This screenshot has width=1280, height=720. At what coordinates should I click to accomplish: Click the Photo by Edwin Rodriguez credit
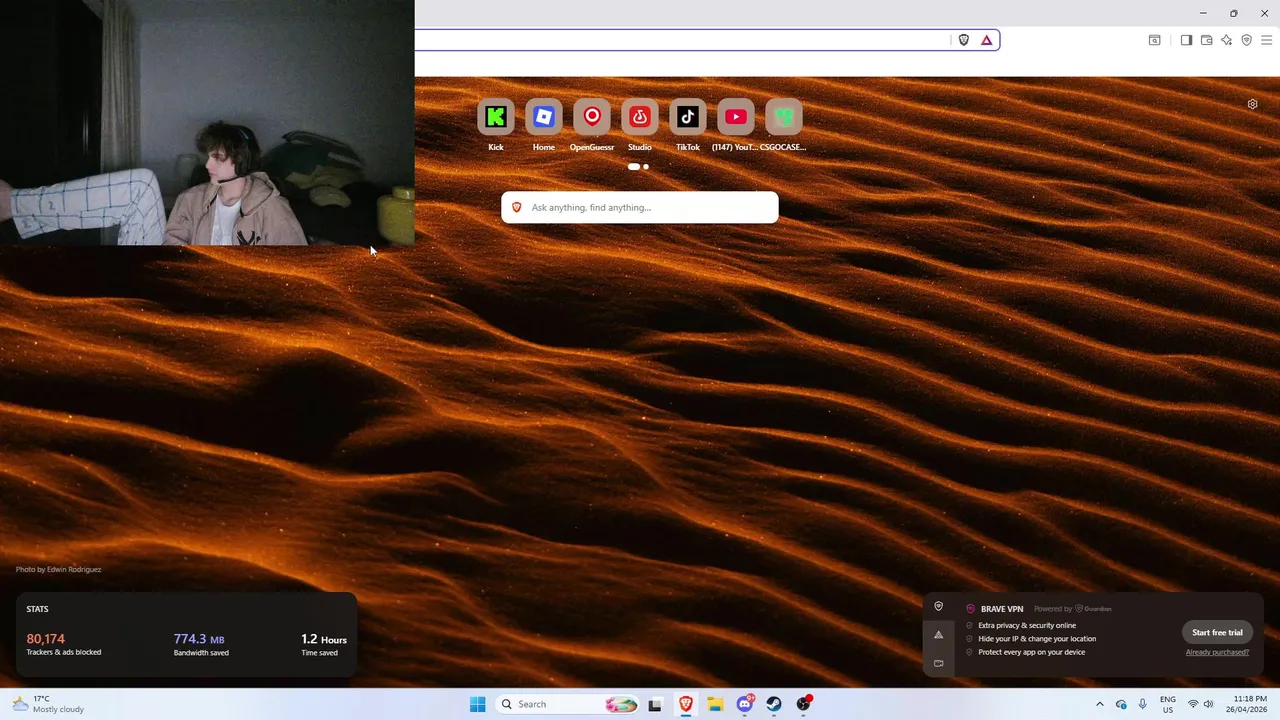click(58, 570)
